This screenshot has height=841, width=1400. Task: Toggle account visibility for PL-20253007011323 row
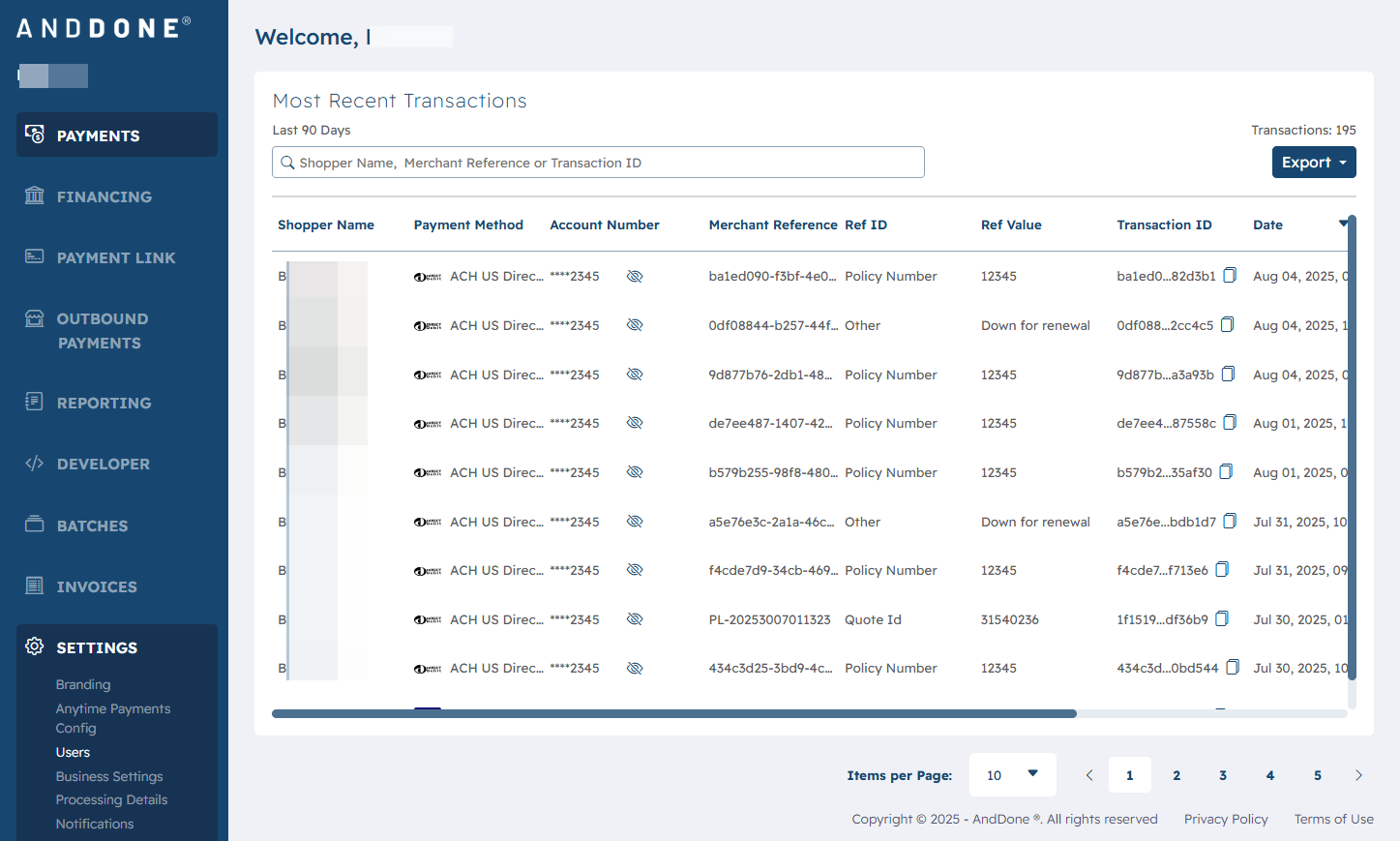pos(635,619)
